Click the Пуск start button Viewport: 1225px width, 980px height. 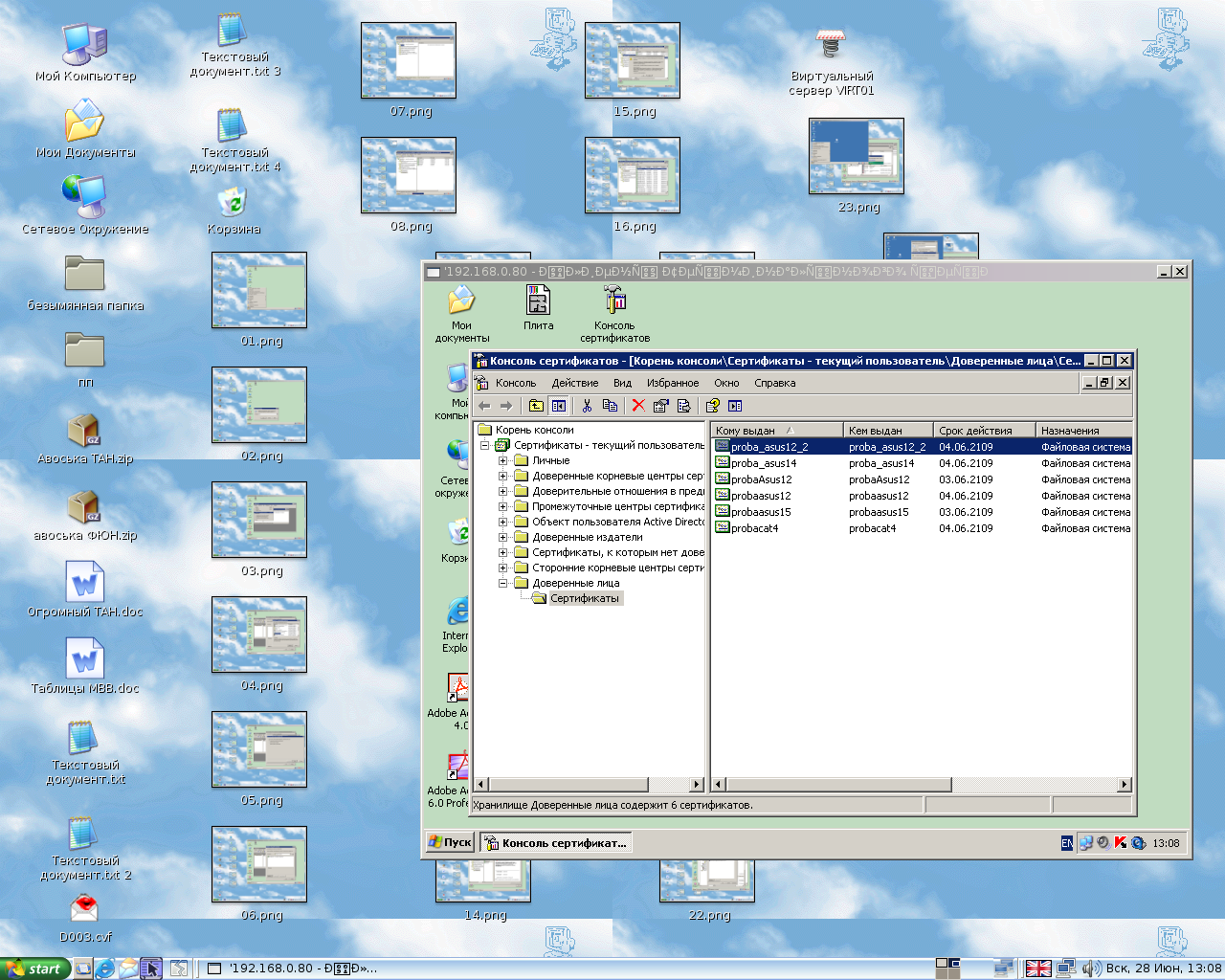point(450,842)
